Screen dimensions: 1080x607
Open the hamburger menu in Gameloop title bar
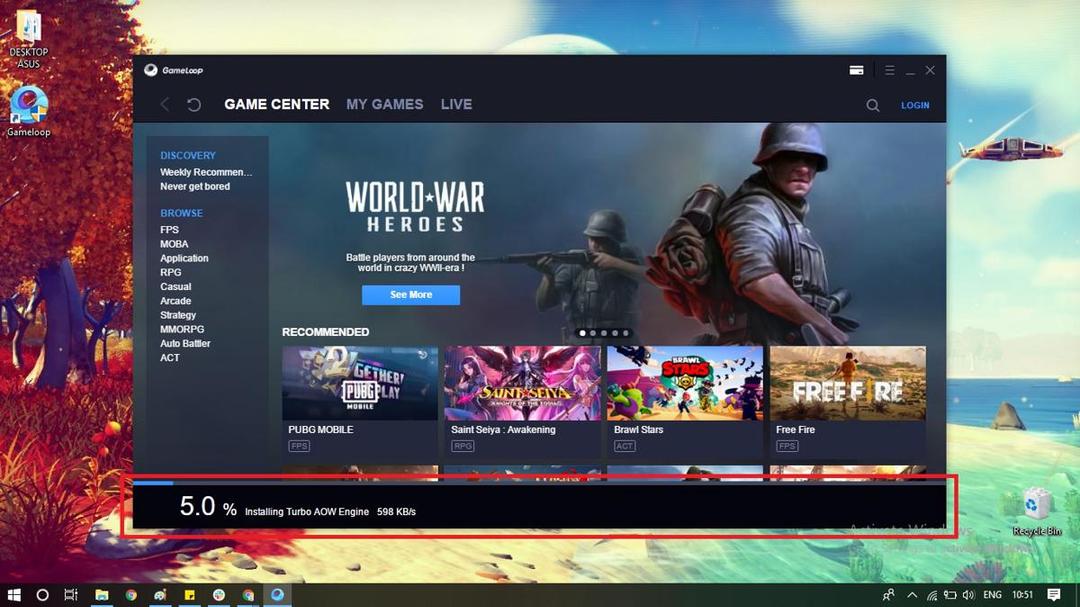[890, 70]
